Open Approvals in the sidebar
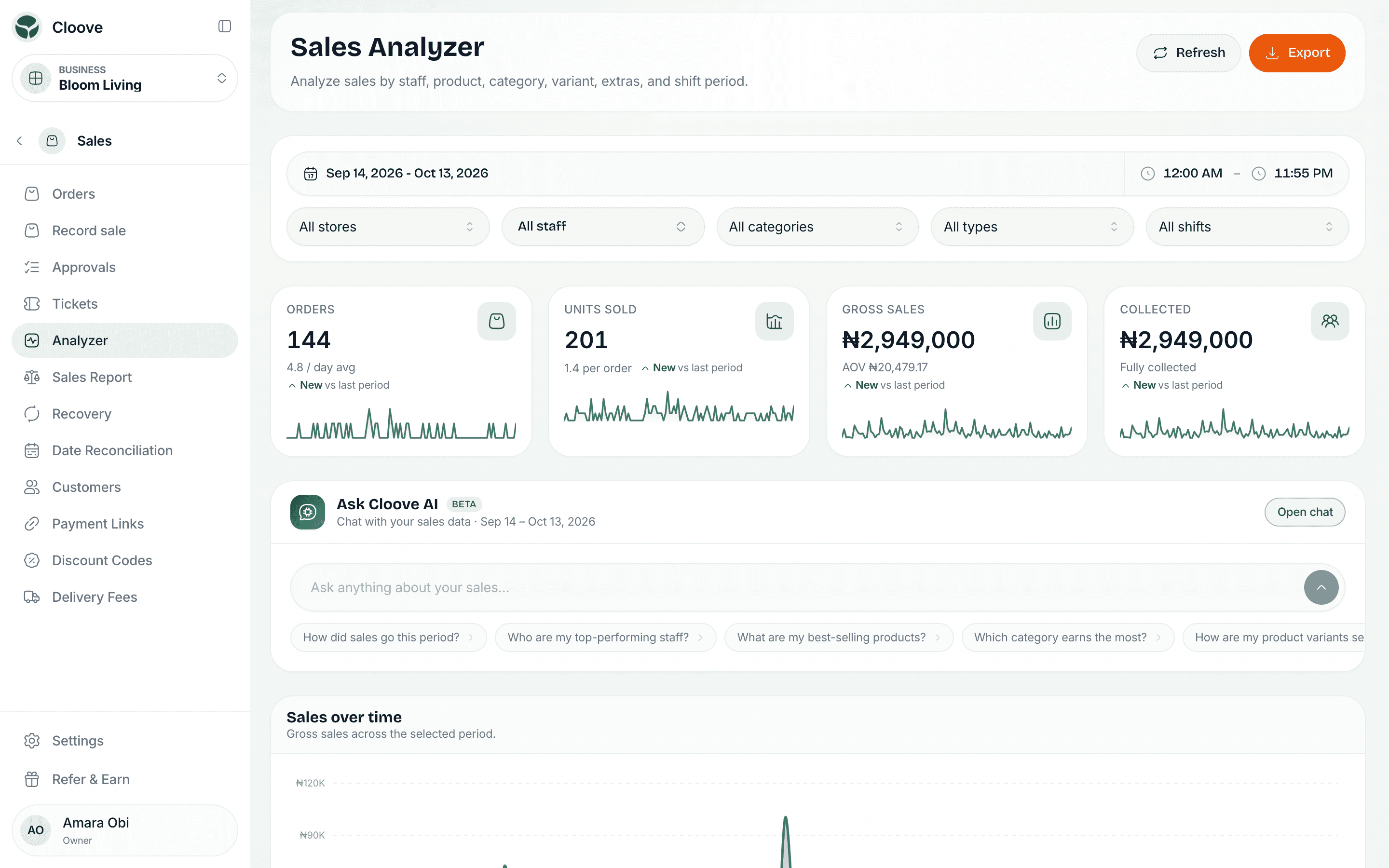 click(124, 268)
